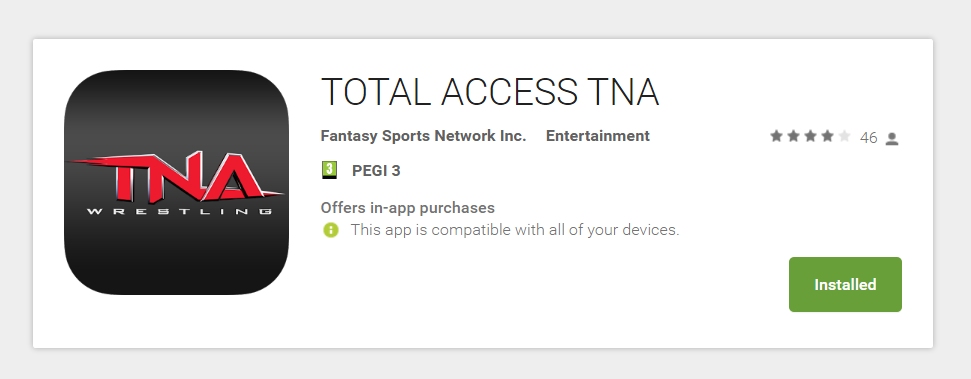Select the third rating star

(810, 136)
